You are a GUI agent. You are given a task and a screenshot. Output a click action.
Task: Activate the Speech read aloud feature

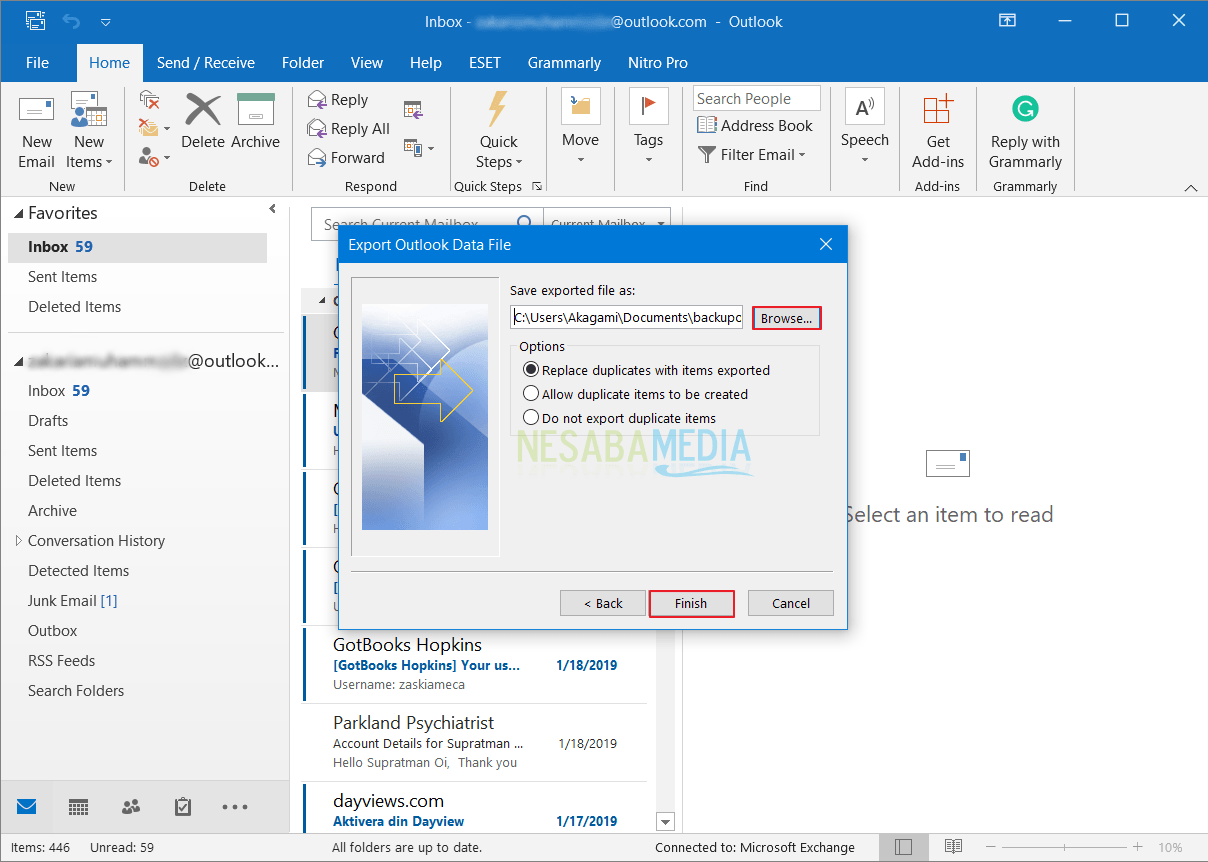[x=864, y=130]
